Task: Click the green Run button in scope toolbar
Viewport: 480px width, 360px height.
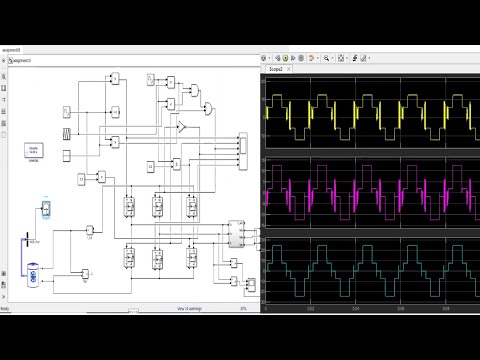Action: [285, 58]
